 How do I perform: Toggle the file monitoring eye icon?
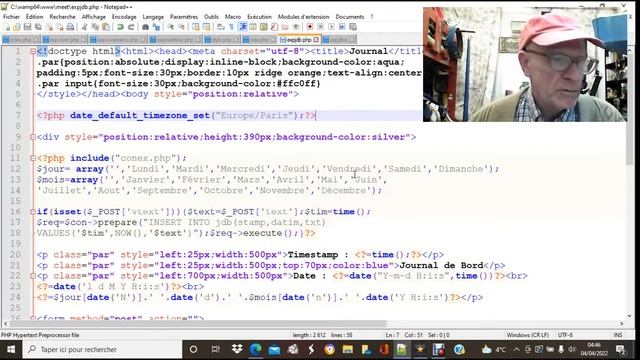tap(296, 27)
